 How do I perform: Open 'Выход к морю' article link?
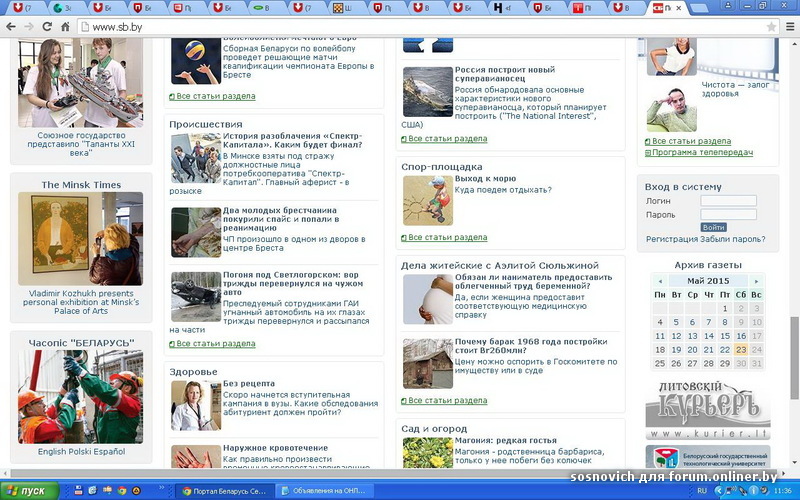485,179
